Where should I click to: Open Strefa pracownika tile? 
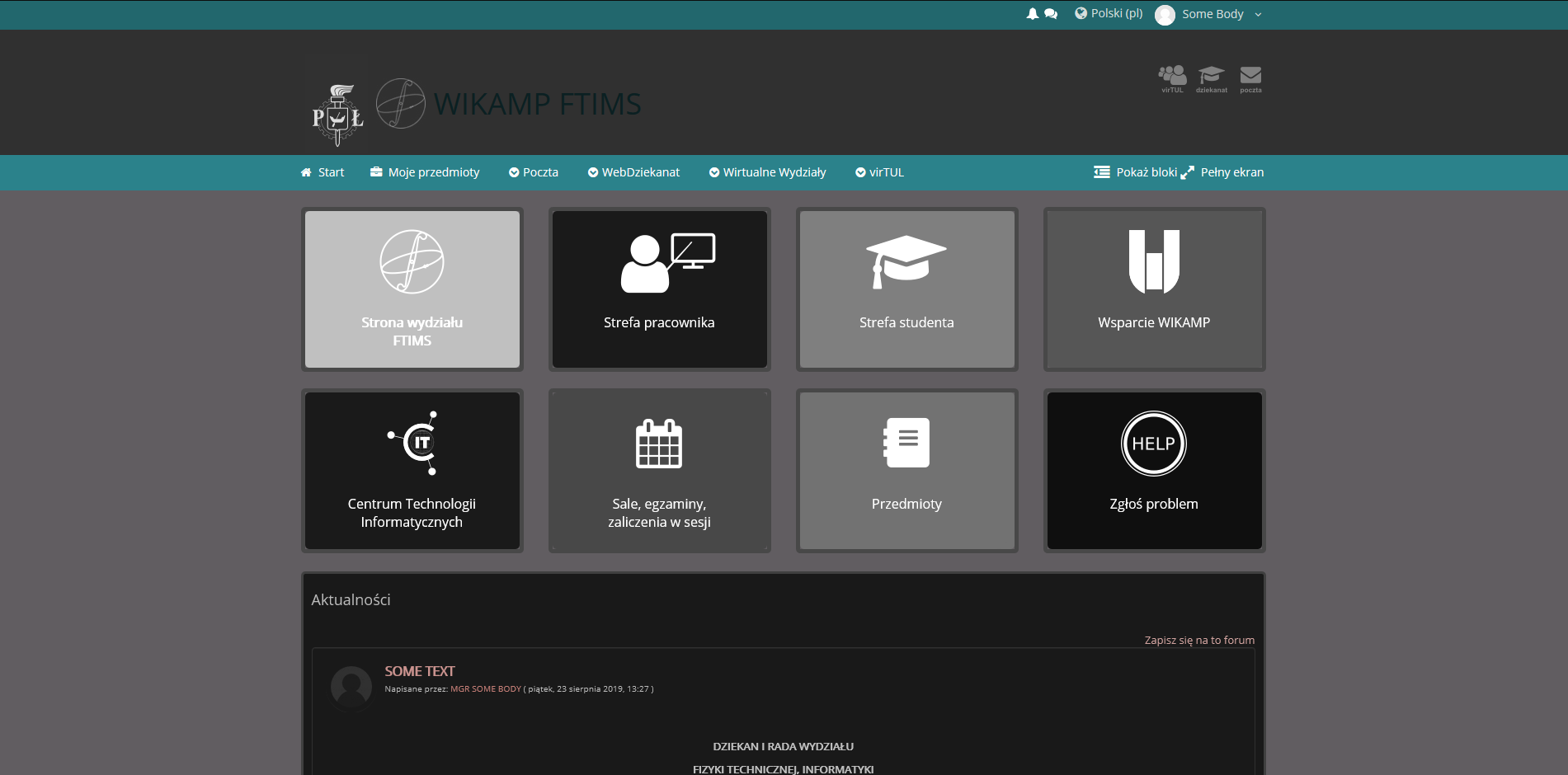(660, 289)
